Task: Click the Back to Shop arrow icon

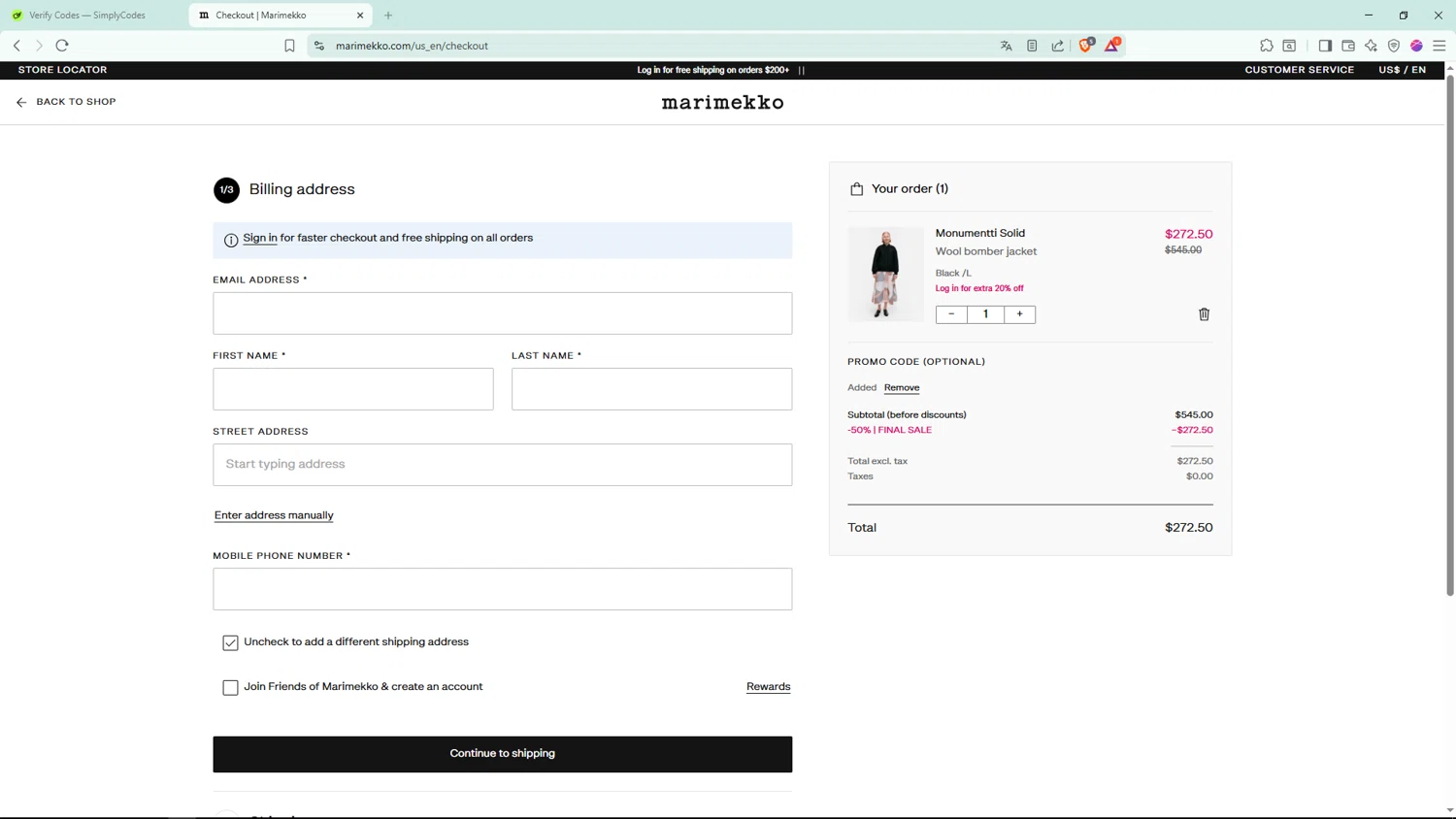Action: pos(21,102)
